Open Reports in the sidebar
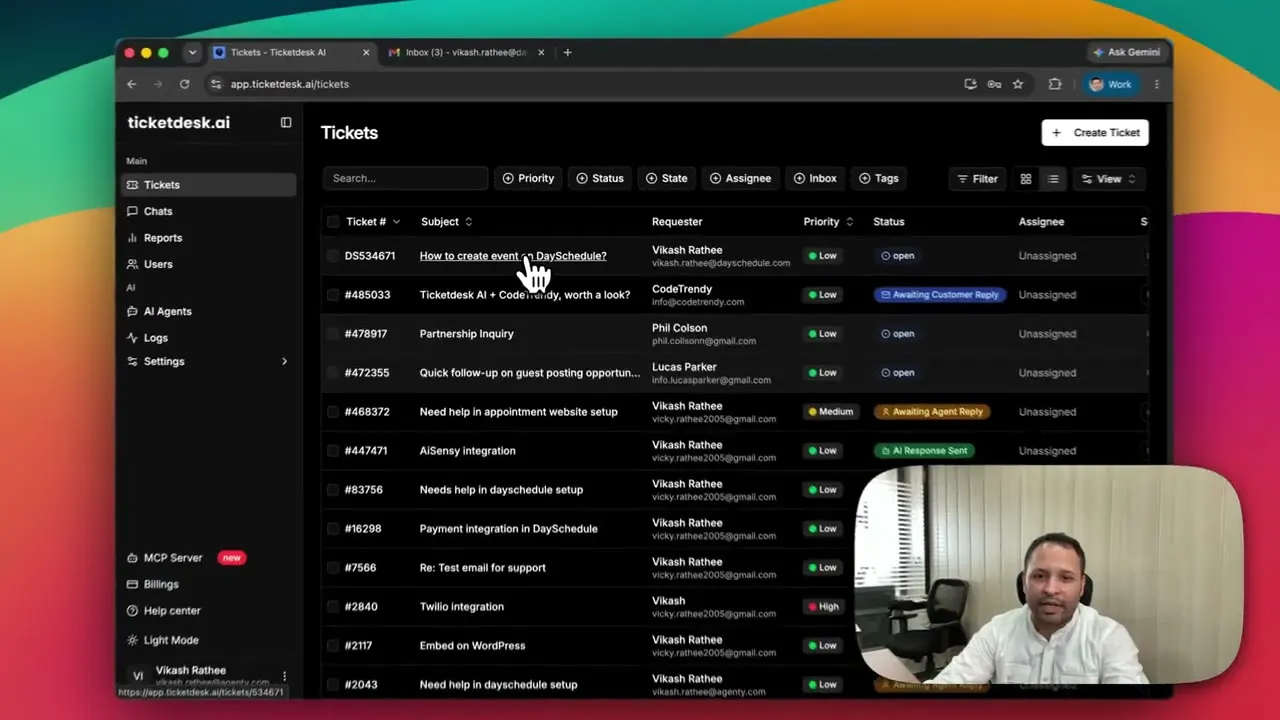 pos(209,238)
